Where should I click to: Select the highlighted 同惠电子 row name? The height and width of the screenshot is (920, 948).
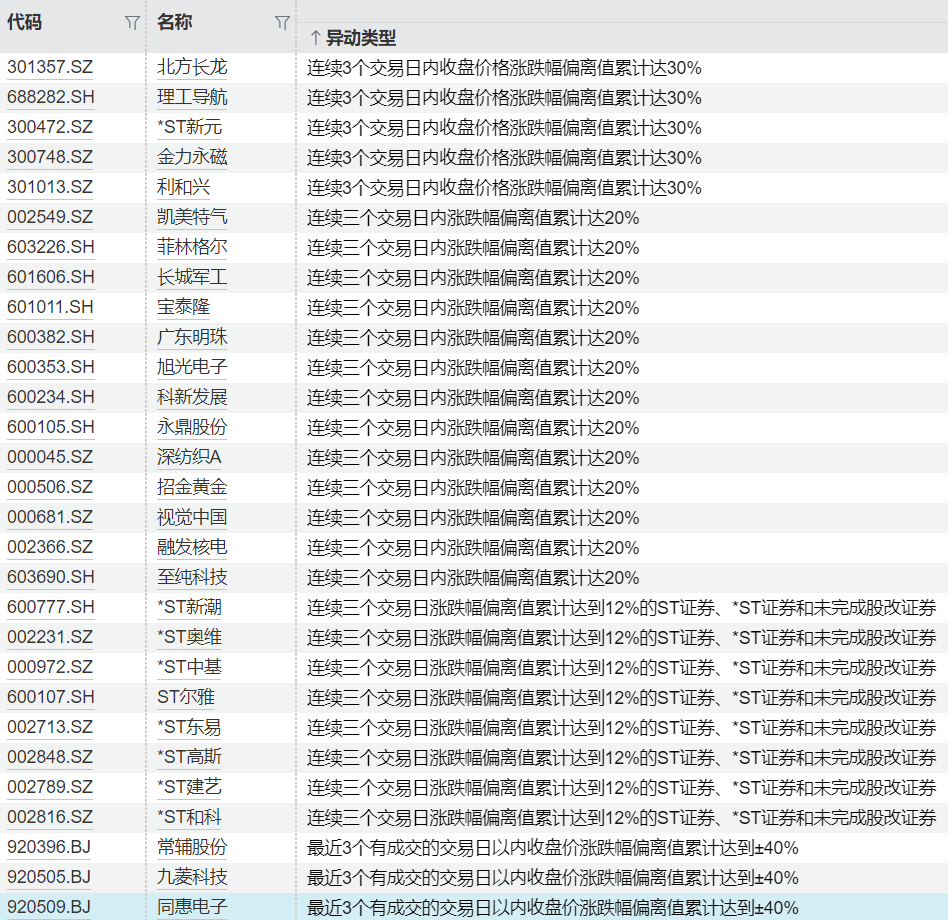click(x=192, y=908)
